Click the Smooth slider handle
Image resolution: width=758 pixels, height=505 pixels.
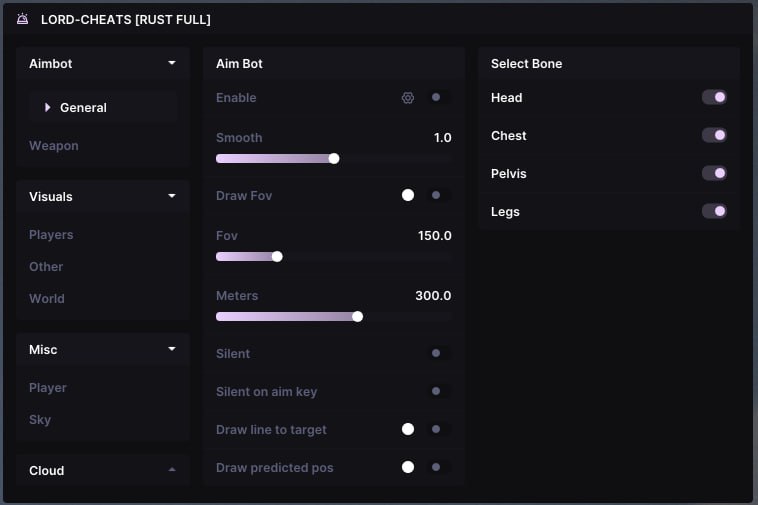(x=334, y=158)
